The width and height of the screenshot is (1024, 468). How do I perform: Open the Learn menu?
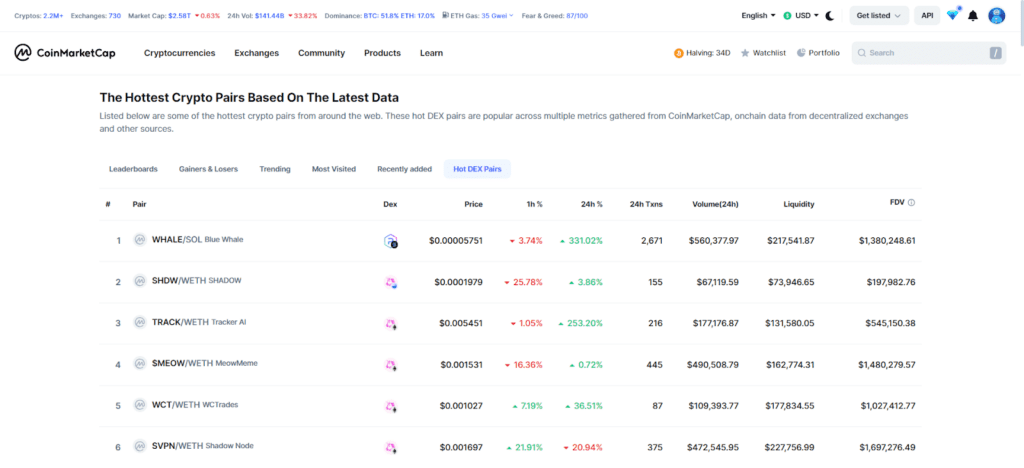point(431,53)
